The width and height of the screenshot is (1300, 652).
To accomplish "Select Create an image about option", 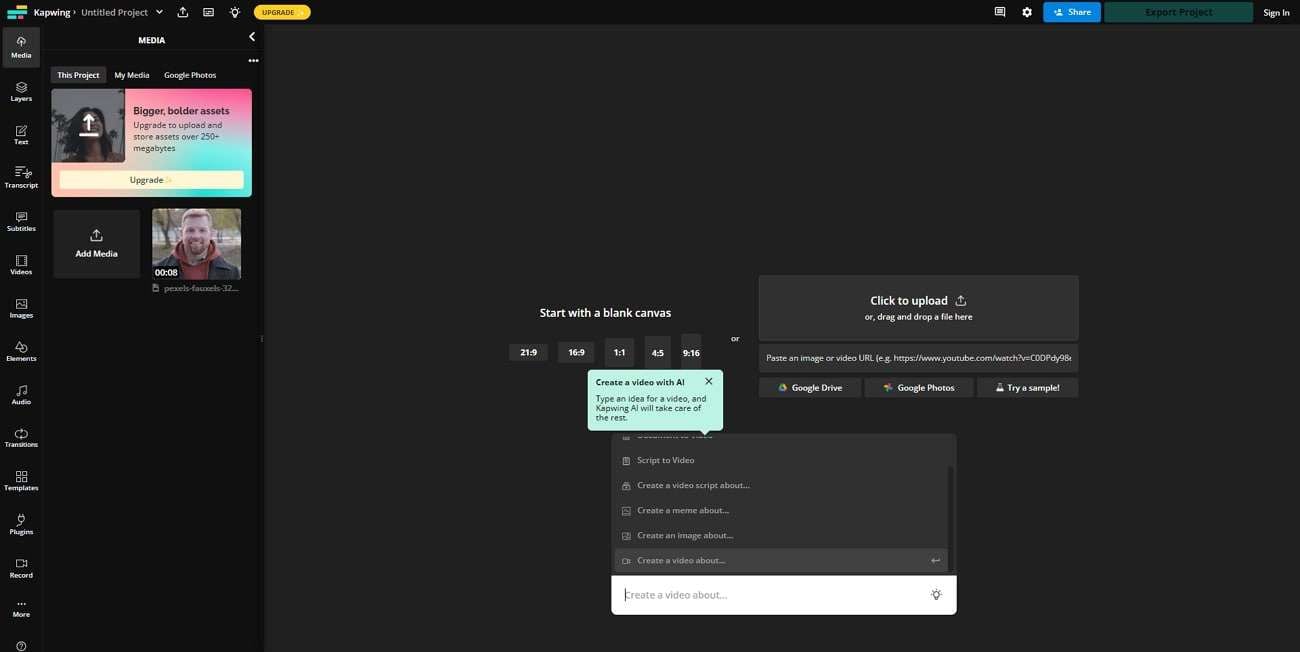I will [781, 535].
